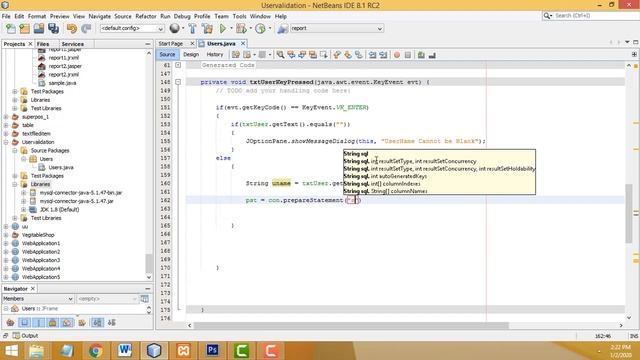Toggle Bookmark on current line
Image resolution: width=640 pixels, height=360 pixels.
tap(358, 55)
